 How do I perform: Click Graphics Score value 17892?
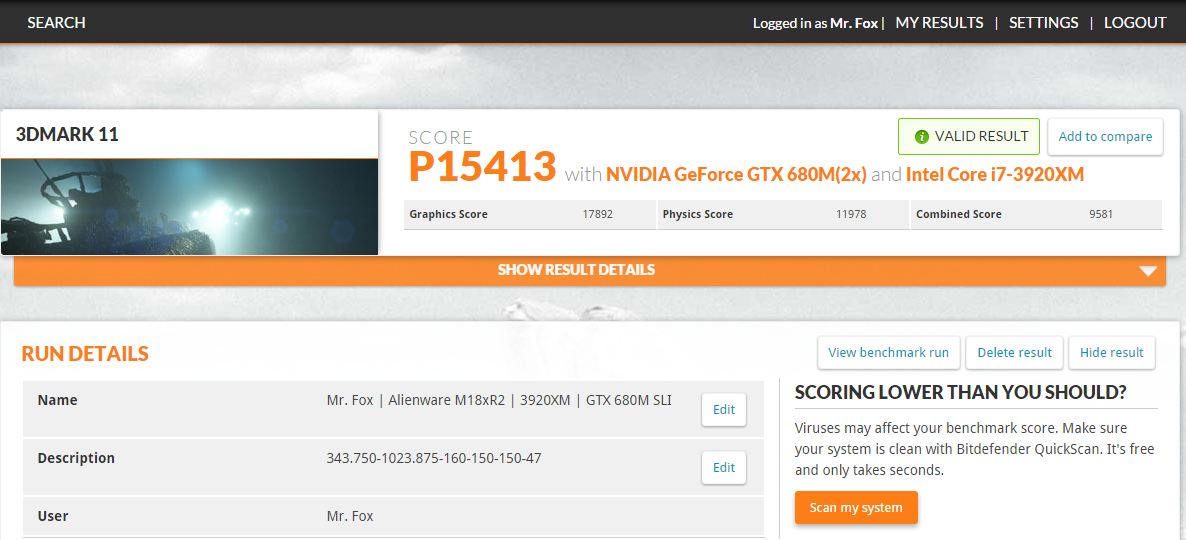click(x=597, y=214)
